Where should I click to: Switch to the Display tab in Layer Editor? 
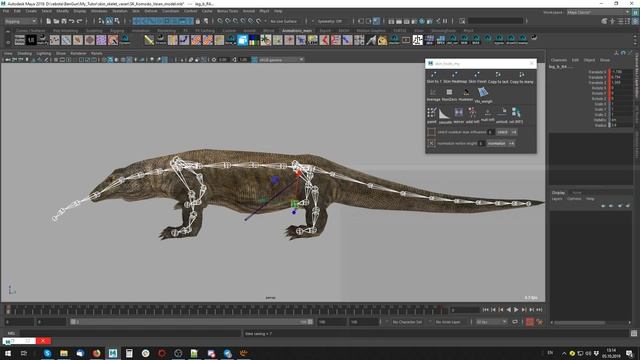coord(558,193)
